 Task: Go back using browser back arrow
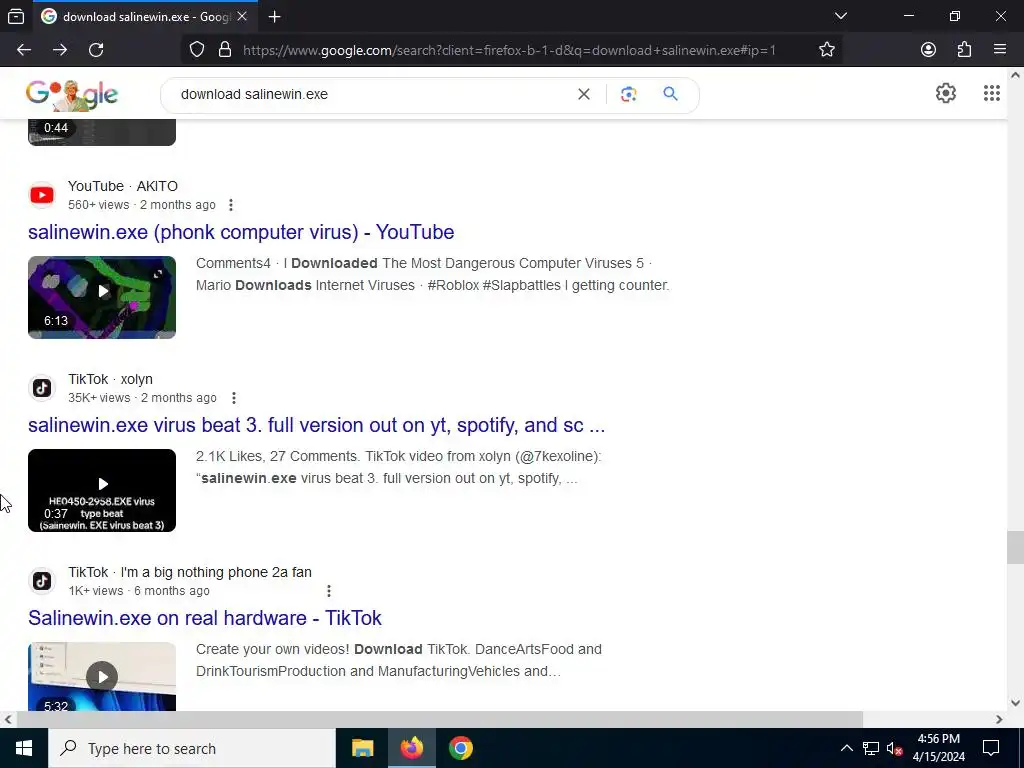click(x=24, y=50)
